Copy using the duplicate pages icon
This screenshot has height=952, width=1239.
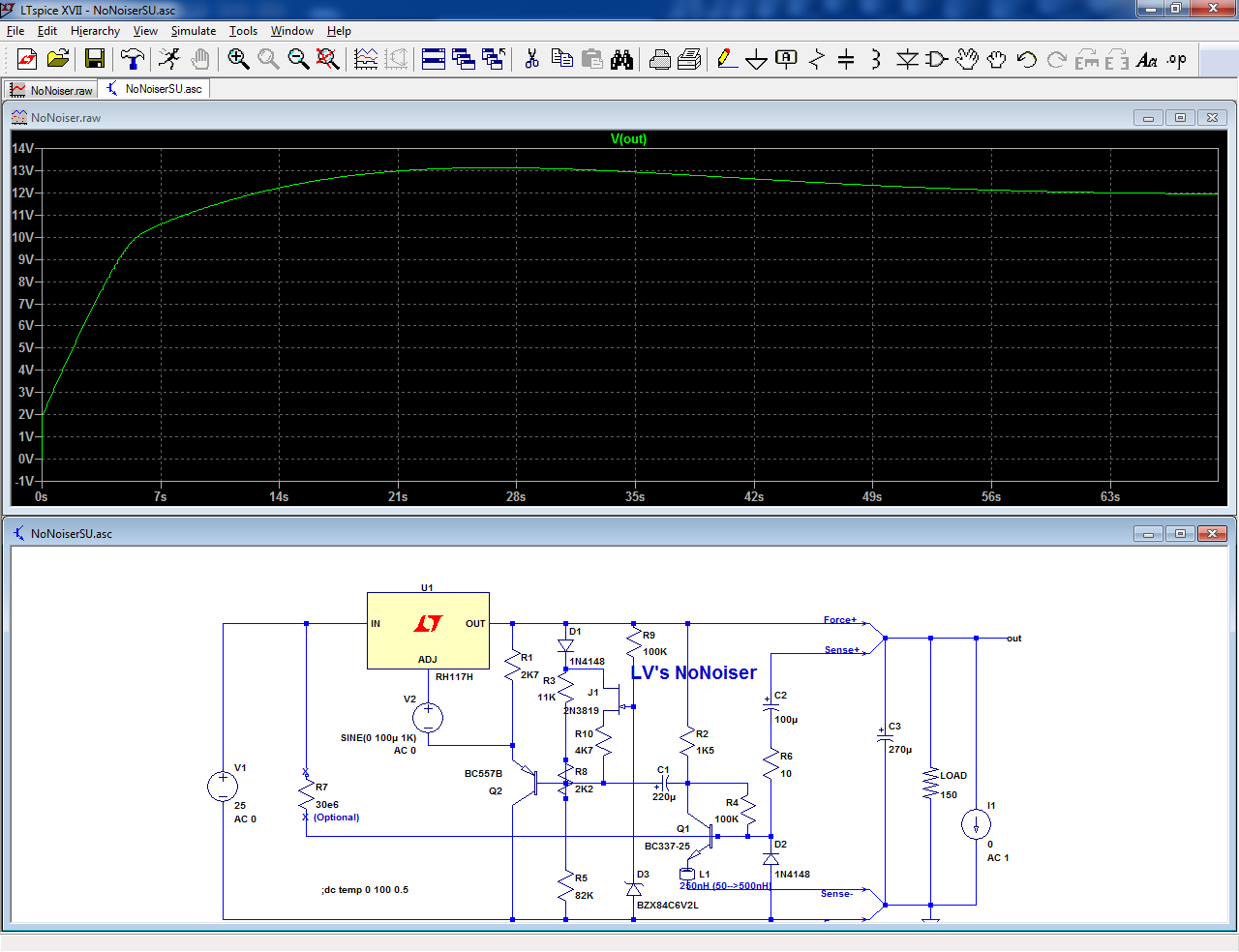pos(561,60)
